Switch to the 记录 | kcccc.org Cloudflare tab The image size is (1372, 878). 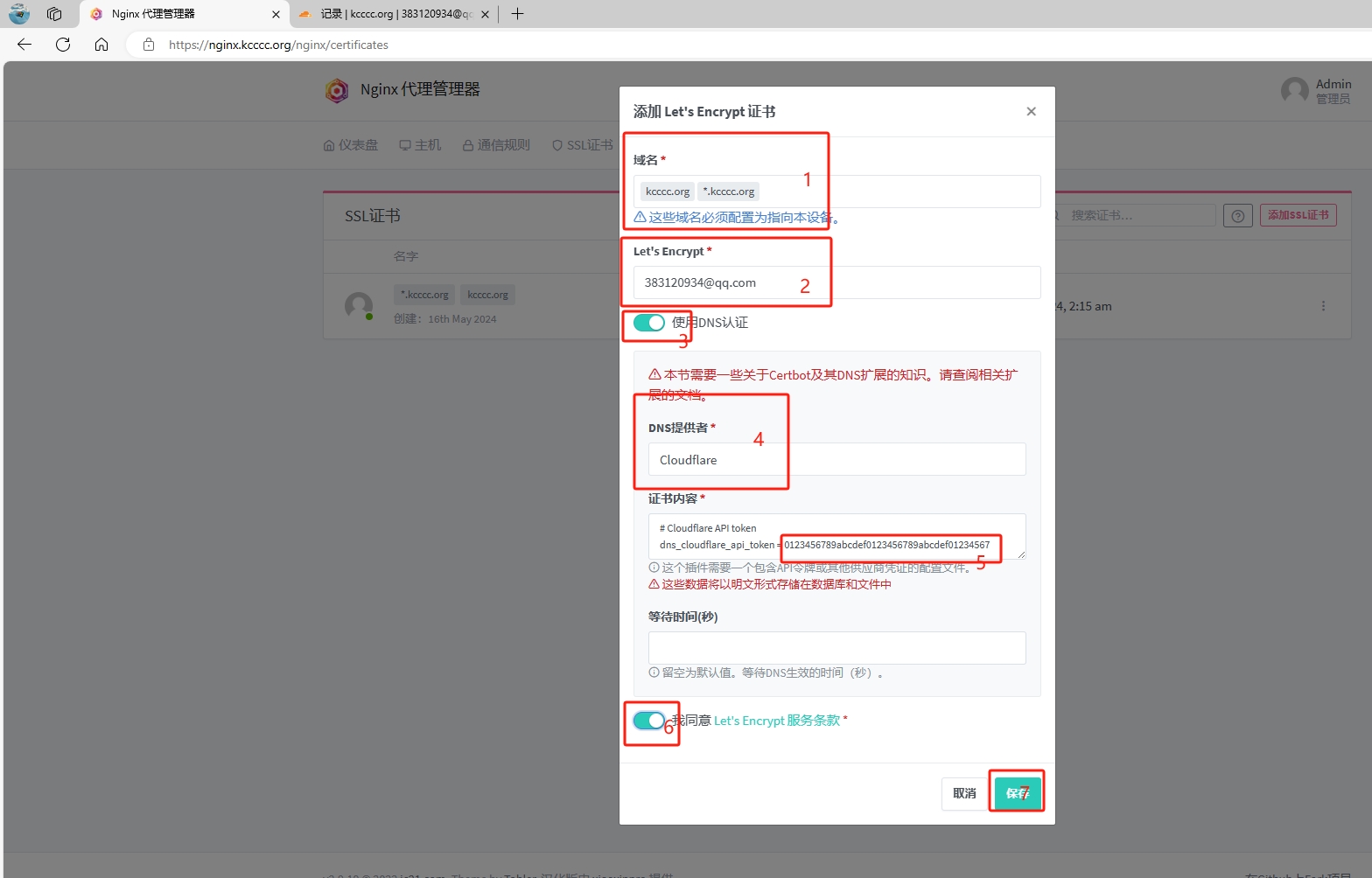coord(394,14)
